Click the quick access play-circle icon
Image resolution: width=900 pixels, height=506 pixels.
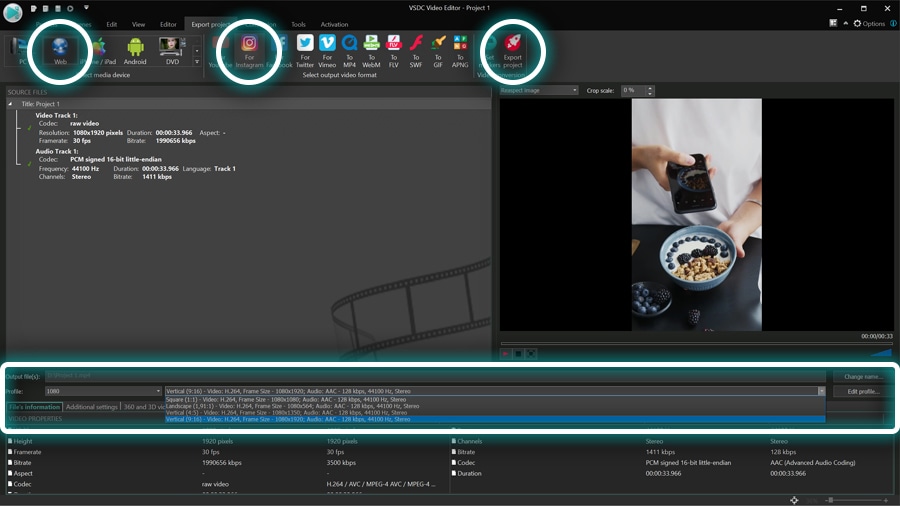pos(70,9)
